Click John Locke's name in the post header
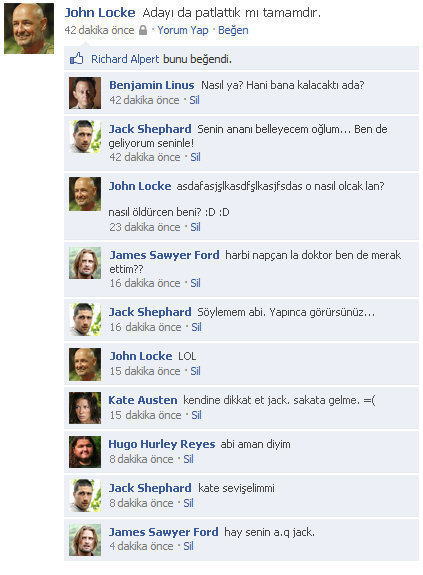 point(100,12)
